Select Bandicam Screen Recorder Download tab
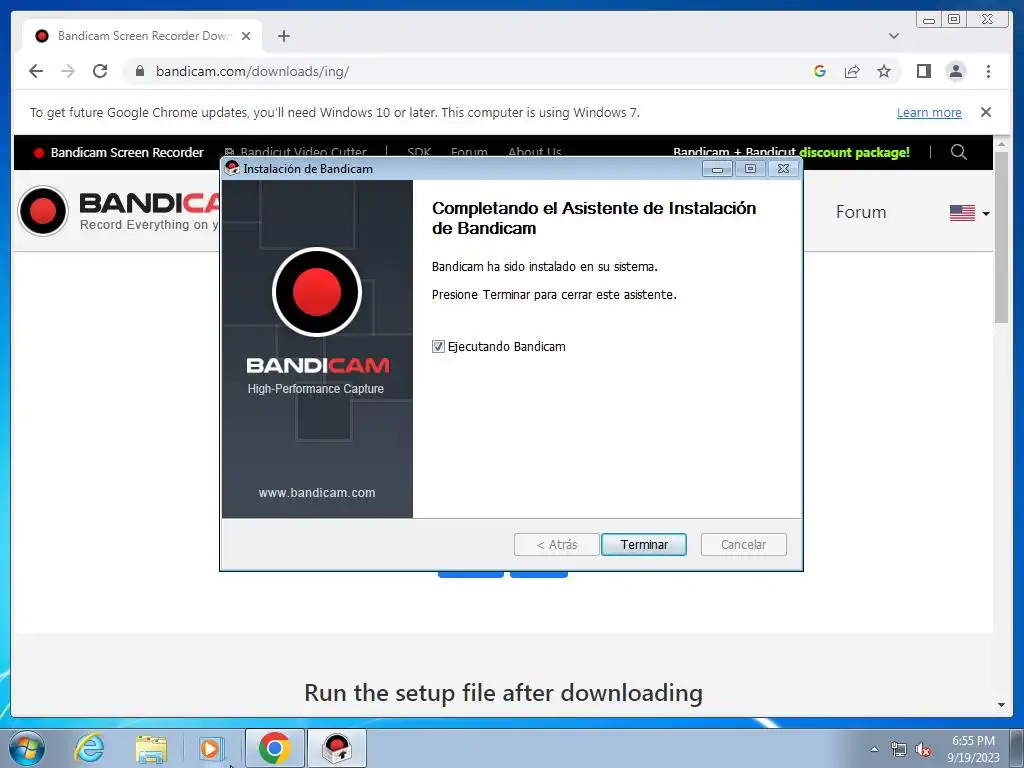This screenshot has height=768, width=1024. (x=142, y=36)
